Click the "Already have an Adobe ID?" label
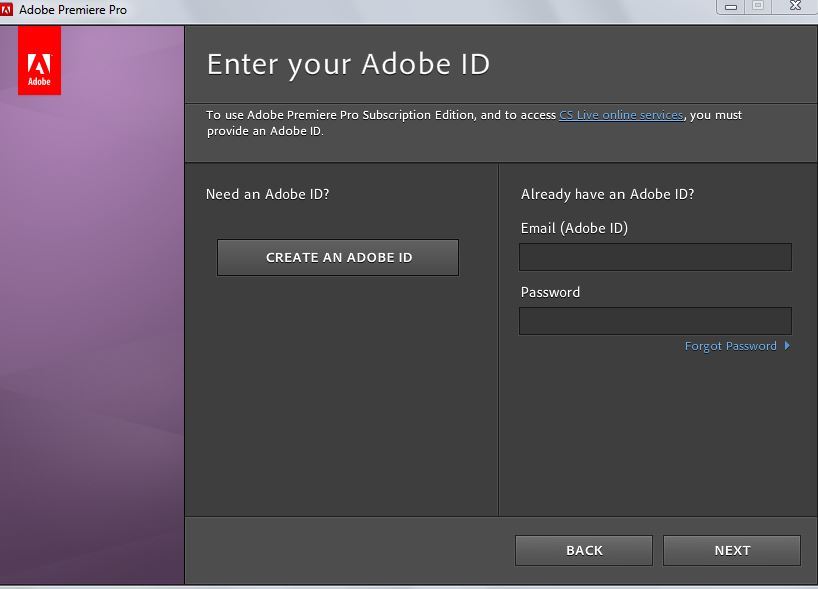The image size is (818, 589). (607, 194)
